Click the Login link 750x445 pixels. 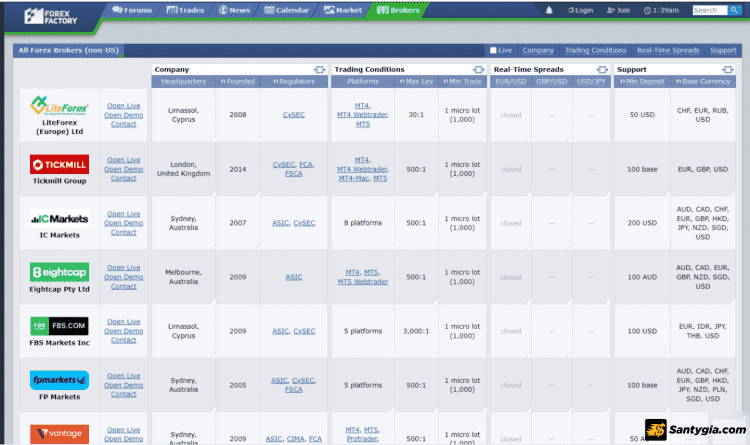coord(580,10)
